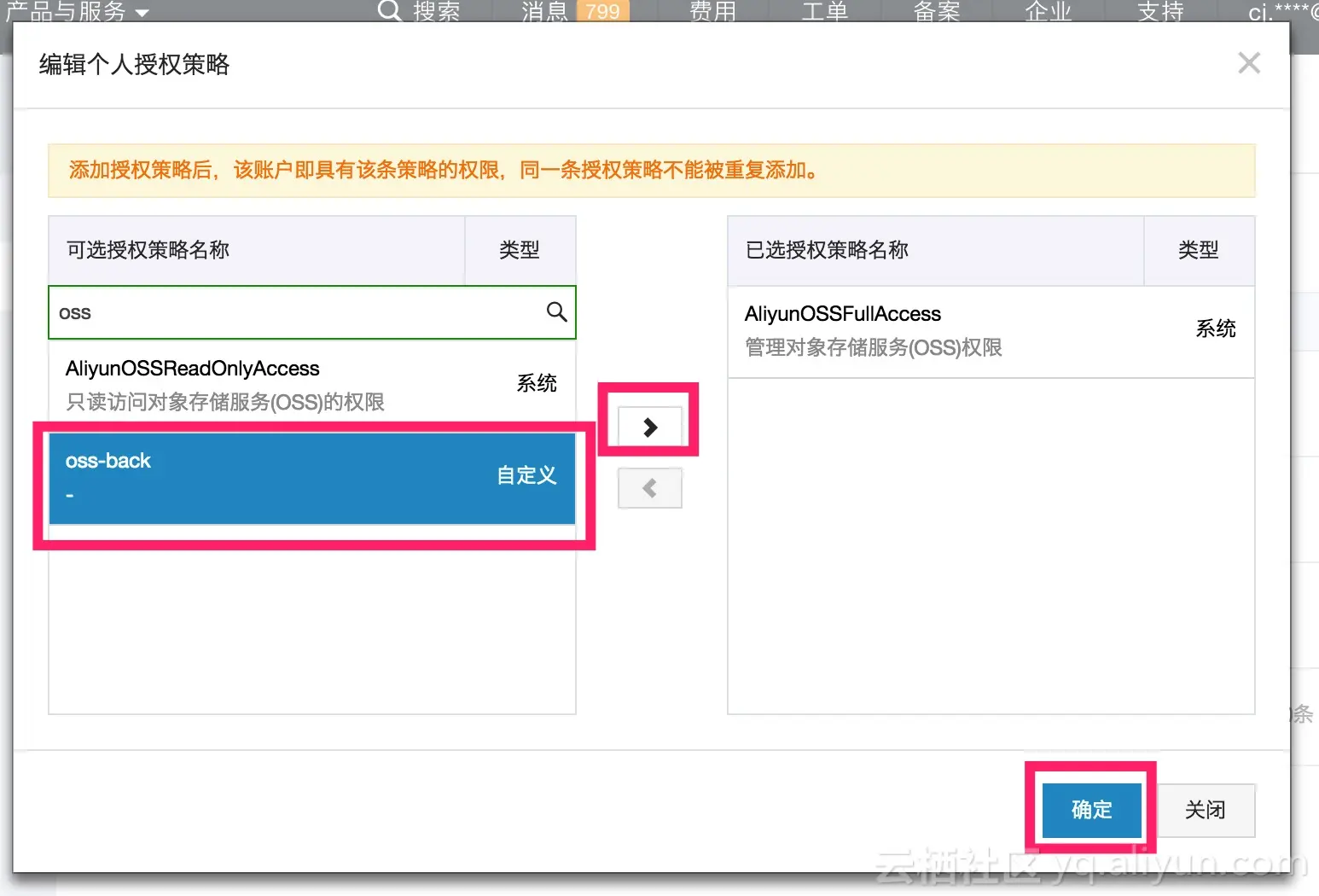The height and width of the screenshot is (896, 1319).
Task: Click the 关闭 close button
Action: click(1205, 809)
